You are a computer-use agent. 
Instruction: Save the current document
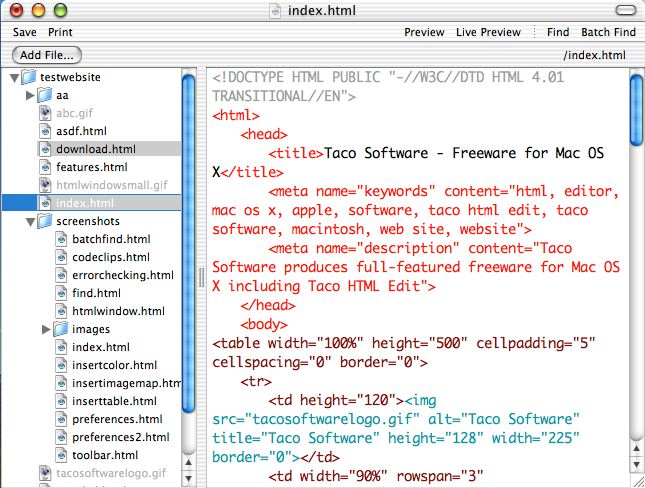point(25,32)
